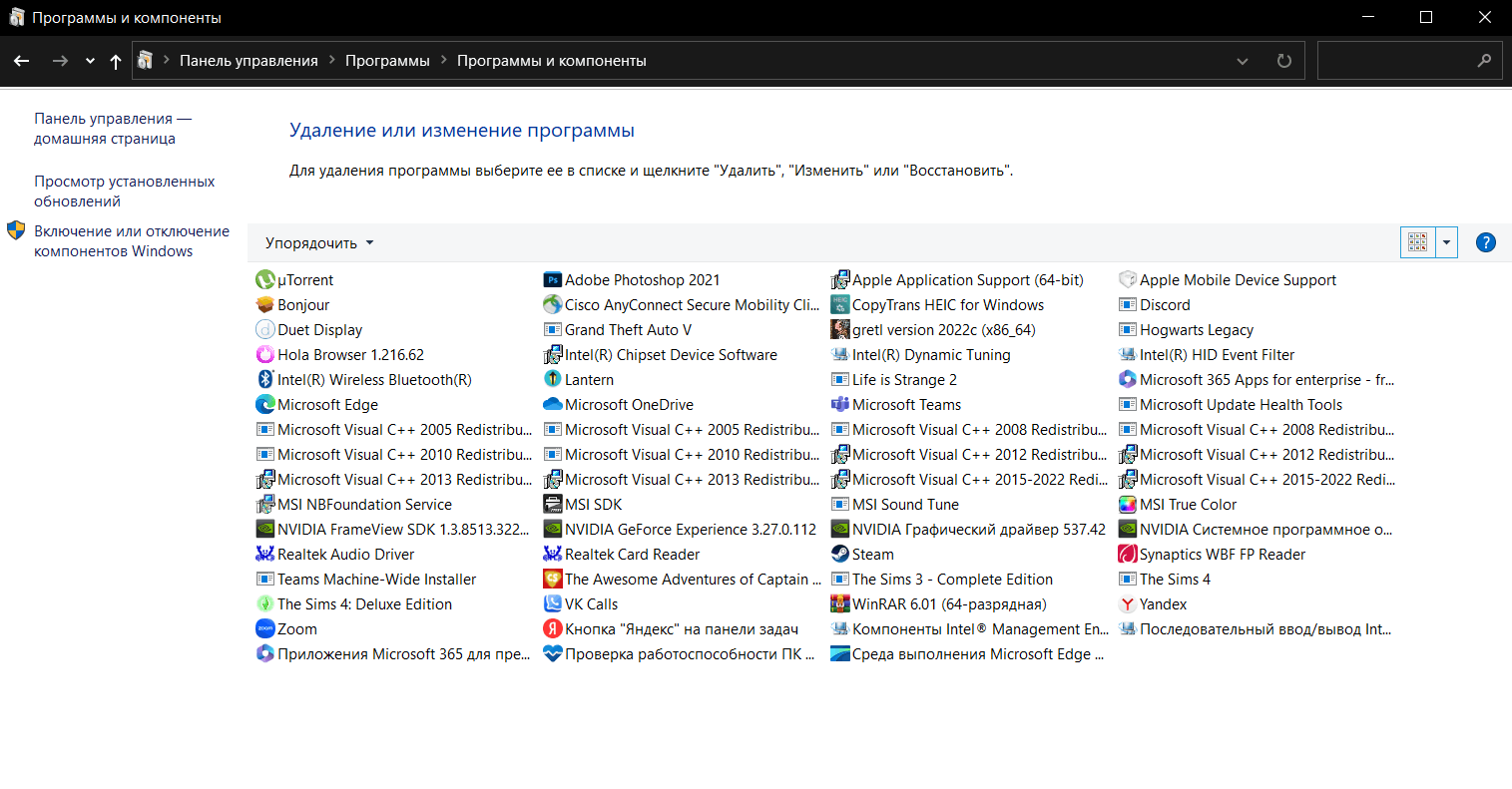
Task: Select MSI SDK entry
Action: click(x=583, y=505)
